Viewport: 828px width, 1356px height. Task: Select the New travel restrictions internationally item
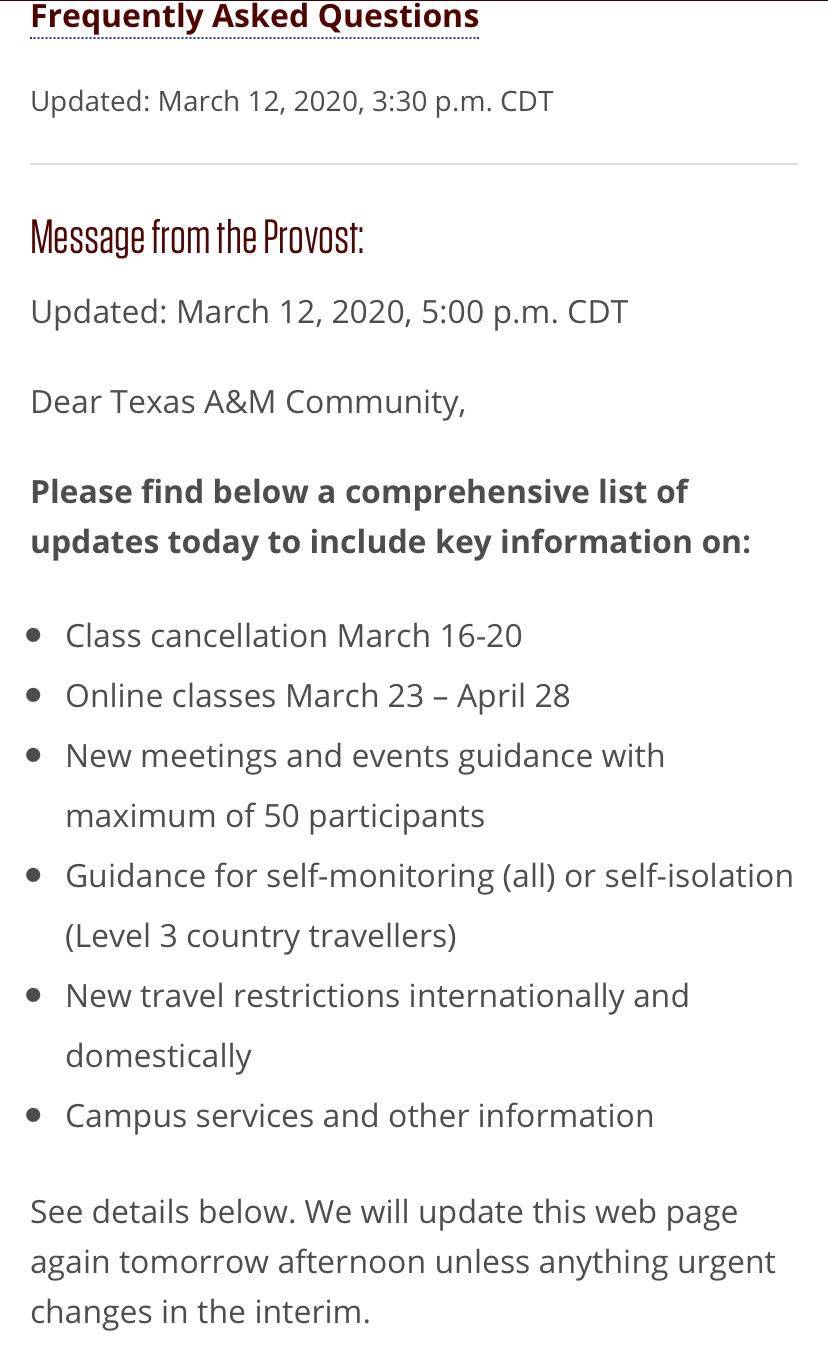click(x=377, y=995)
